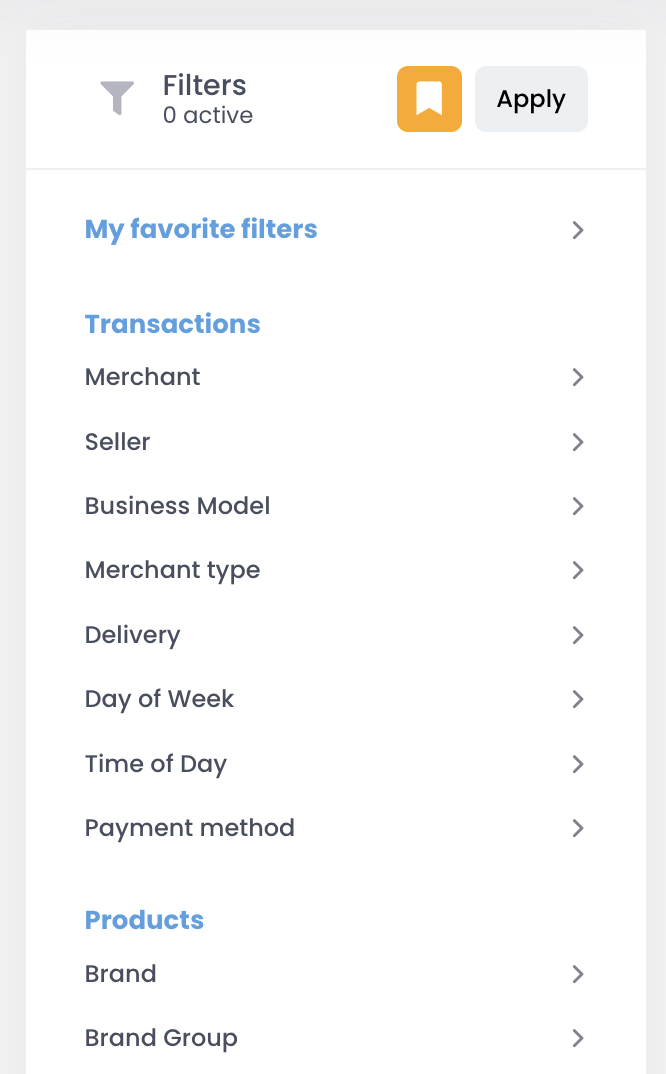The width and height of the screenshot is (666, 1074).
Task: Select the Delivery filter label
Action: (132, 635)
